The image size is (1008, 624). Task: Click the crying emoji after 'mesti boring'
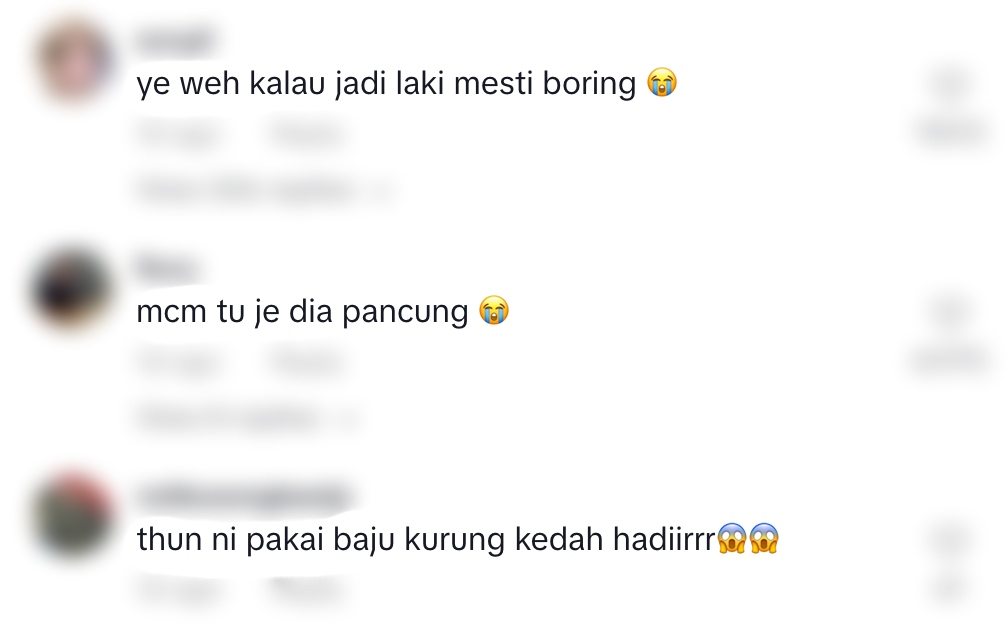pyautogui.click(x=662, y=82)
